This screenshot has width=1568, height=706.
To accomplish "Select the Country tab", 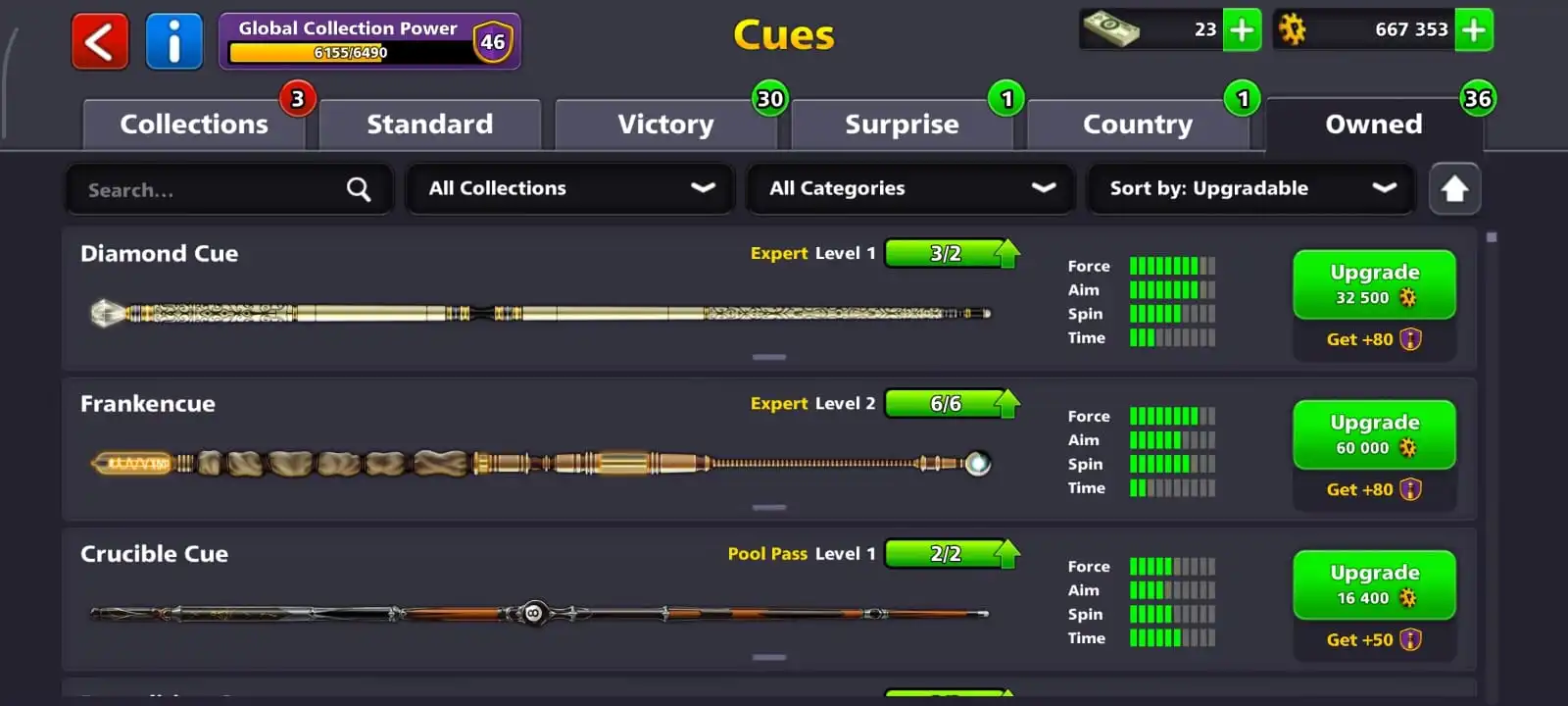I will pyautogui.click(x=1138, y=125).
